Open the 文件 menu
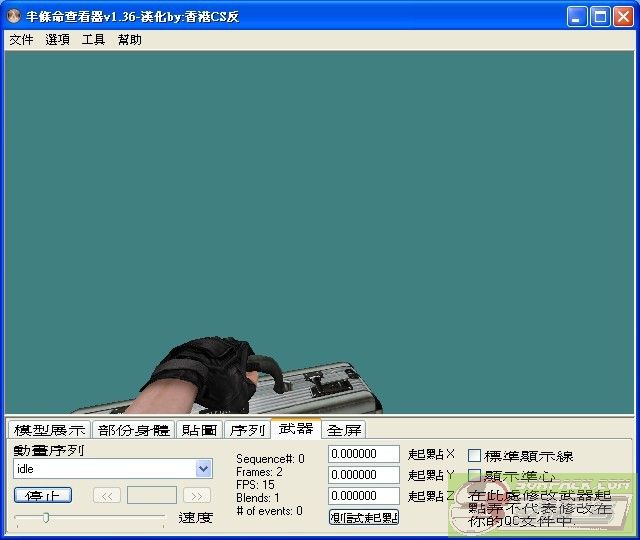This screenshot has width=640, height=540. (x=21, y=40)
